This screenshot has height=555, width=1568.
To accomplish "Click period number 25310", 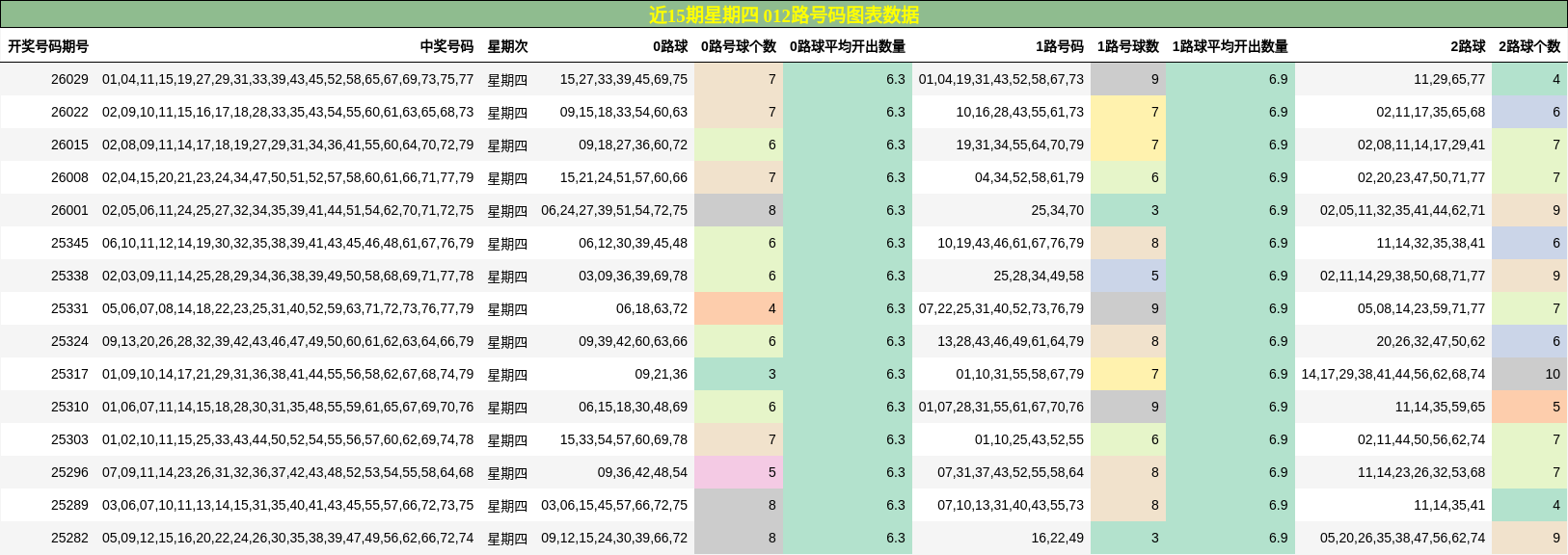I will (x=69, y=407).
